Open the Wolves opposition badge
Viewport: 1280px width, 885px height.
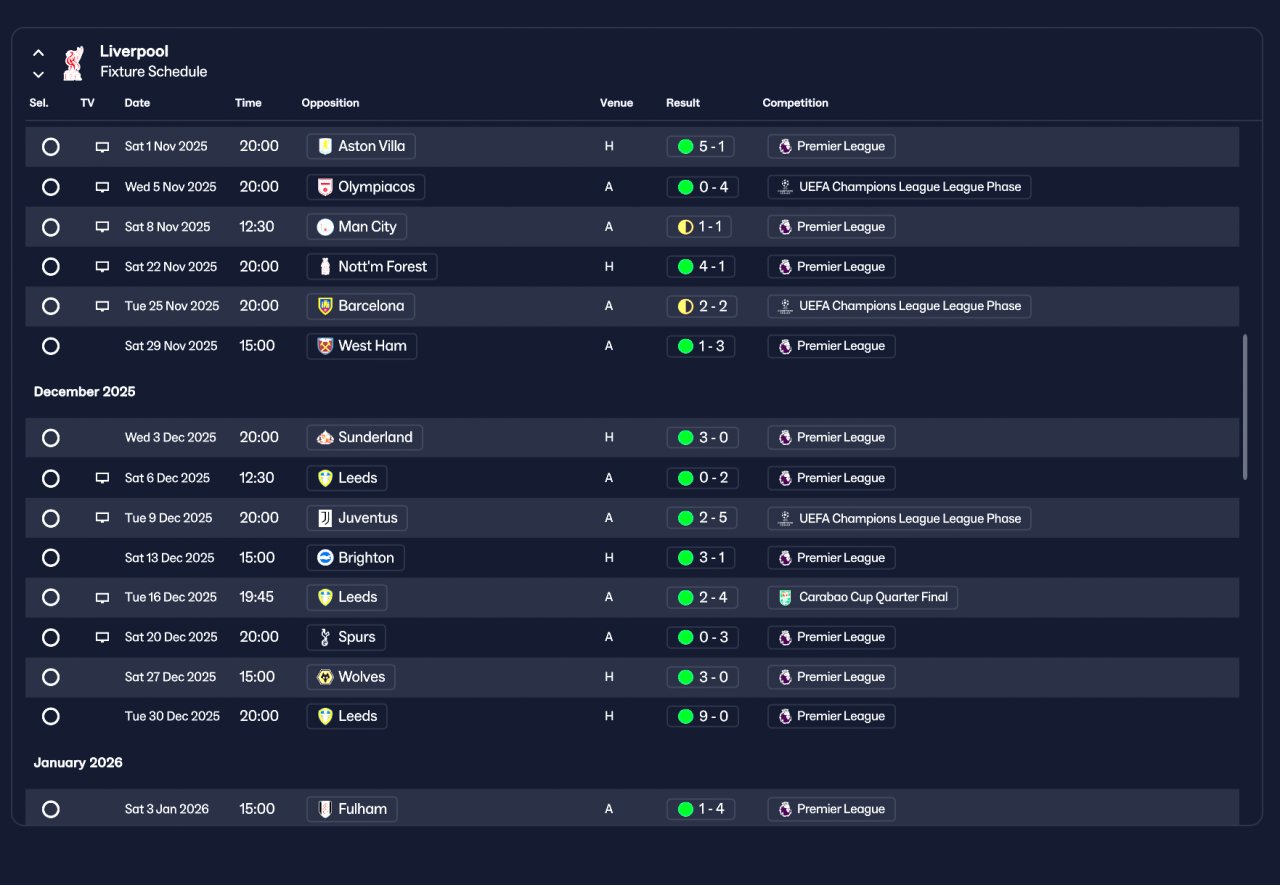click(x=351, y=677)
